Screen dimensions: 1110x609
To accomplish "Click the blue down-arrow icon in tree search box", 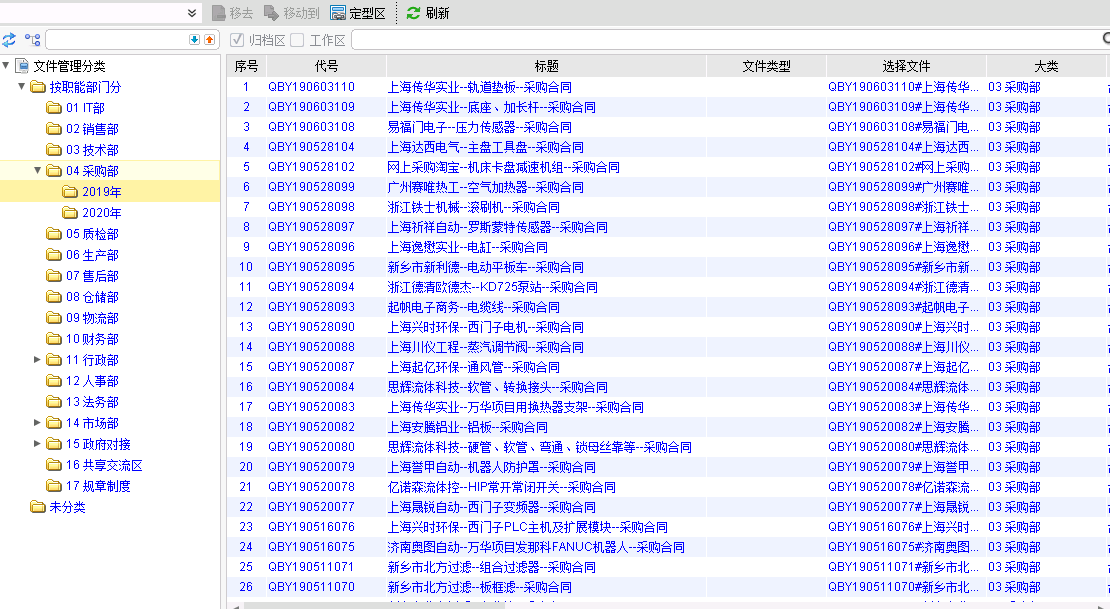I will (194, 40).
